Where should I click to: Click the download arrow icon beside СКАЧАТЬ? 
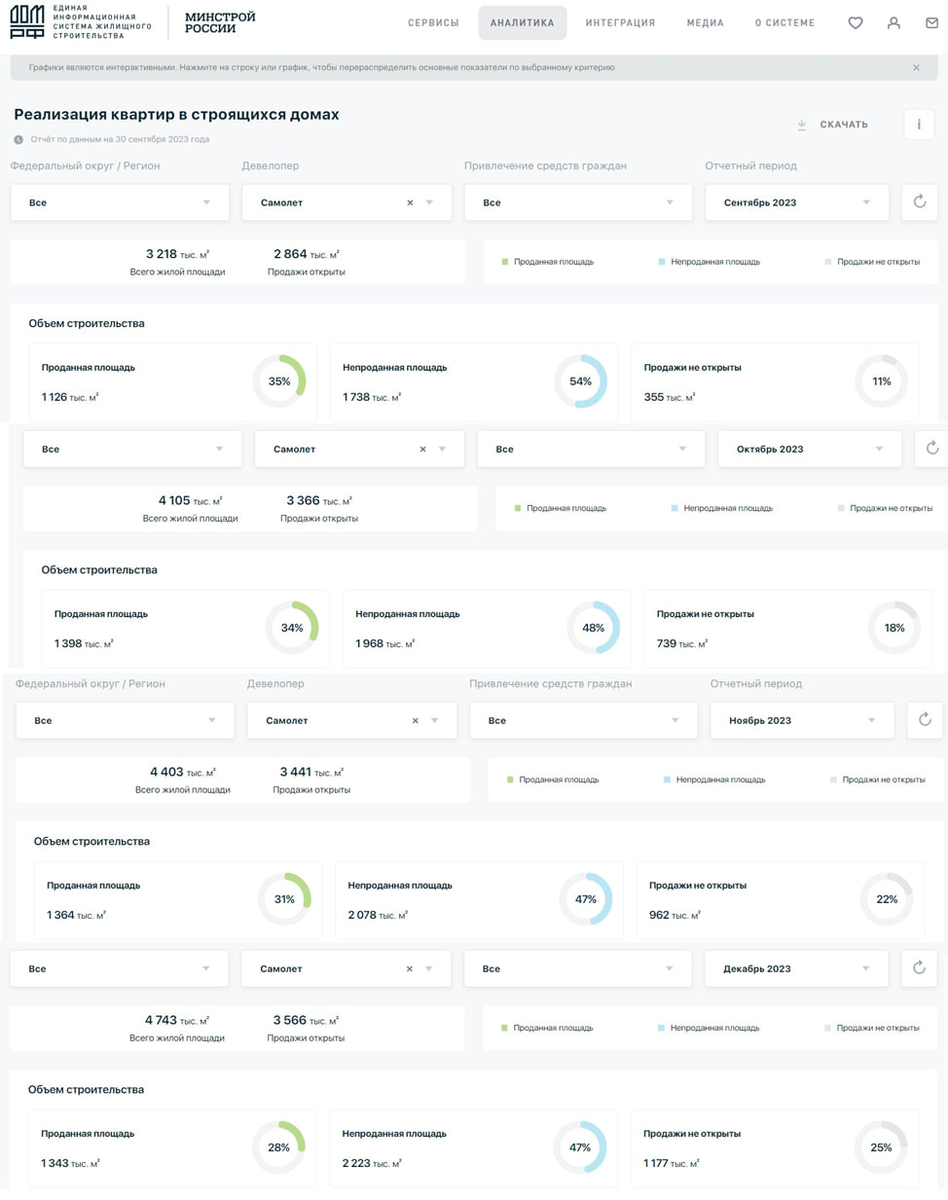coord(802,125)
